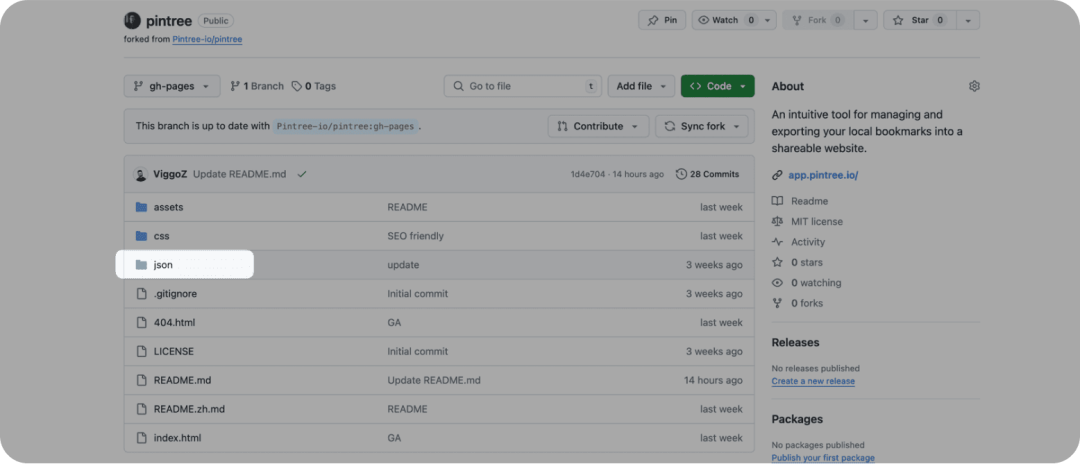Open the LICENSE file
Screen dimensions: 1080x464
point(174,352)
